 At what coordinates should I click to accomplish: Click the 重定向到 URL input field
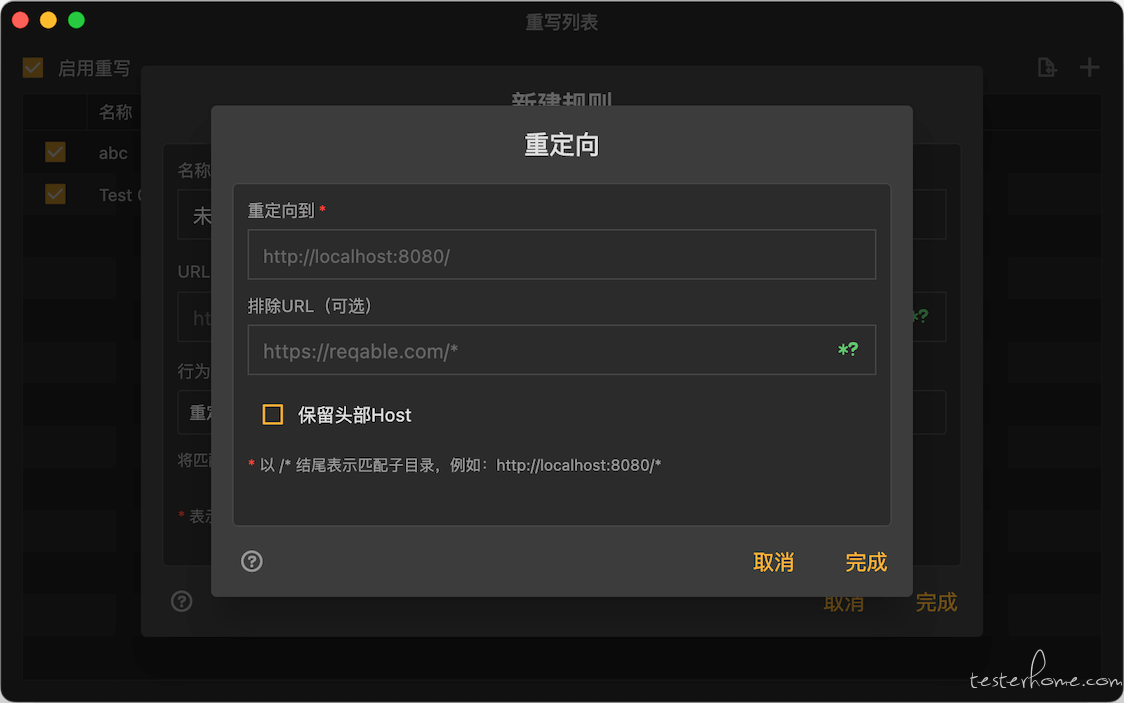[x=561, y=254]
